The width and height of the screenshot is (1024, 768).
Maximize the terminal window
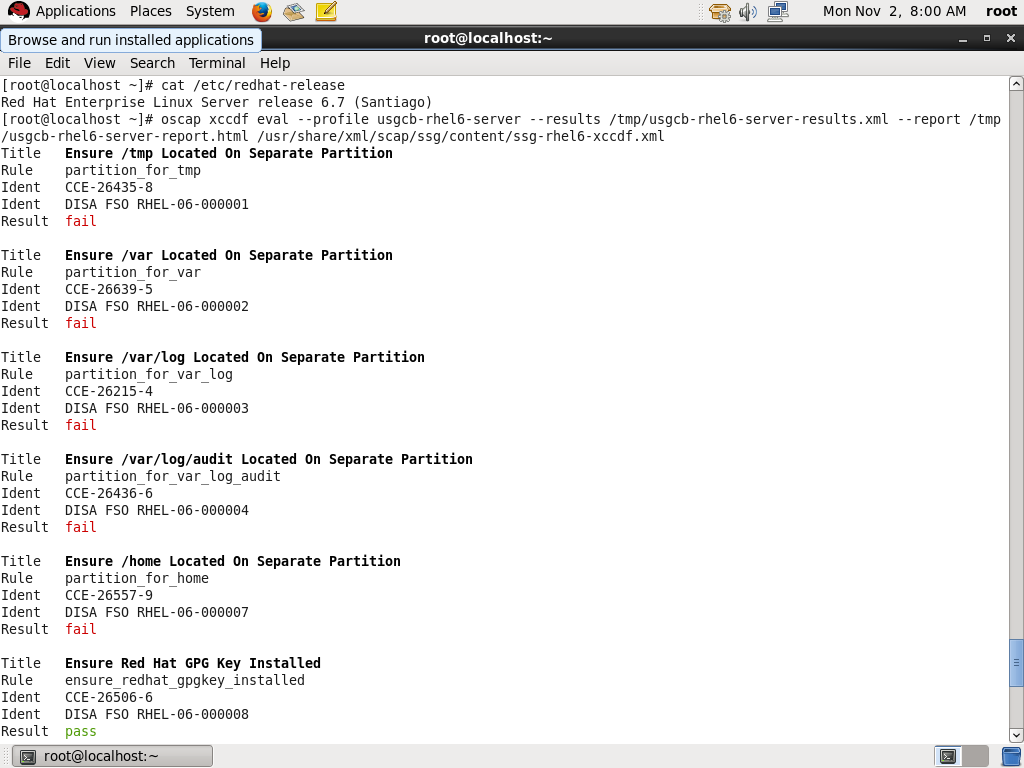coord(987,39)
